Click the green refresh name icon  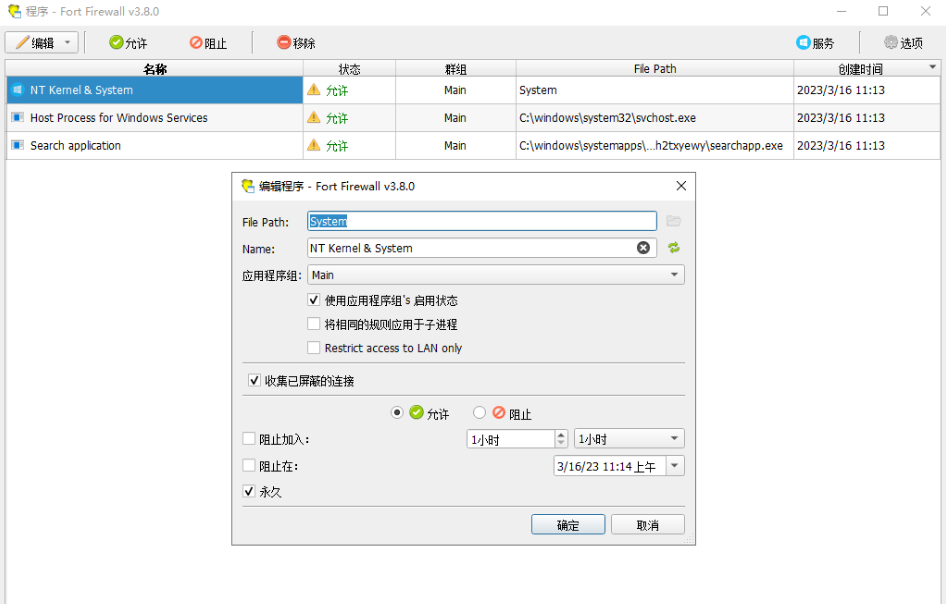click(673, 247)
